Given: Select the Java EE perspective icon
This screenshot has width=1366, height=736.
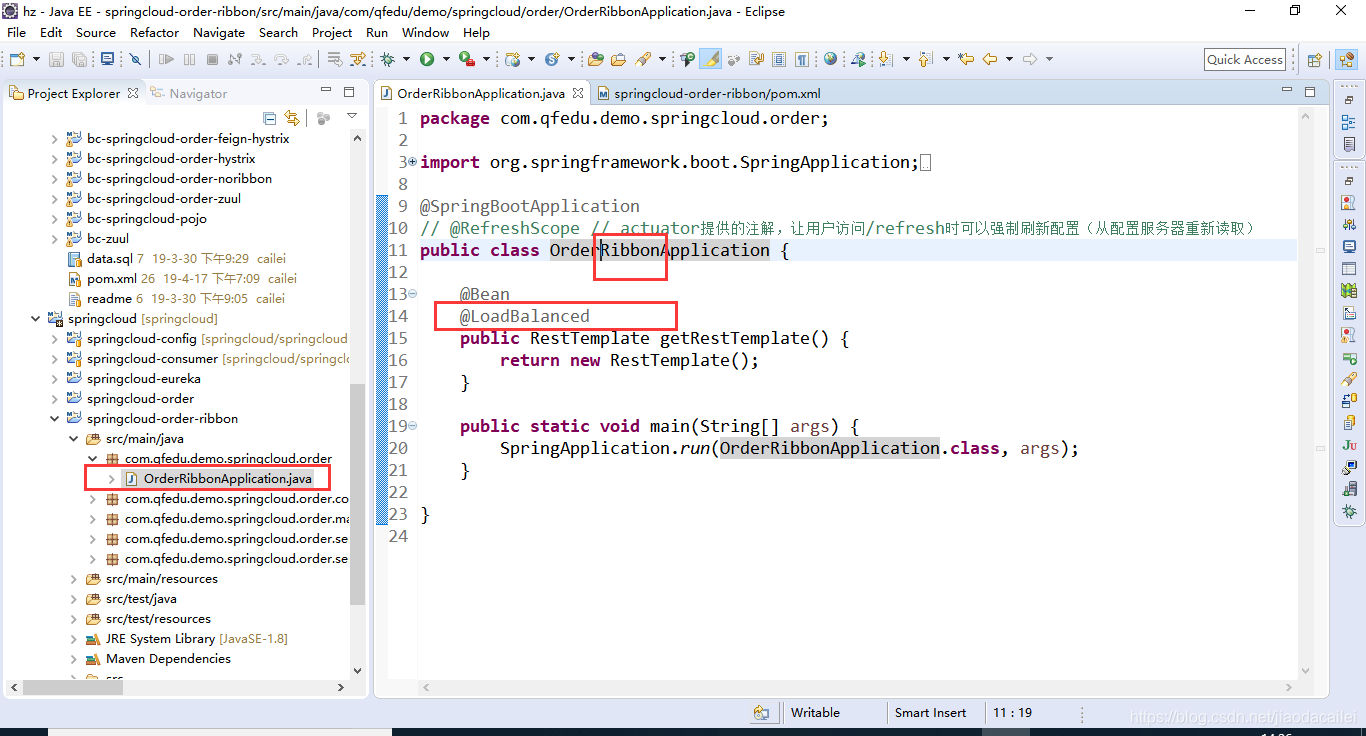Looking at the screenshot, I should (1346, 59).
